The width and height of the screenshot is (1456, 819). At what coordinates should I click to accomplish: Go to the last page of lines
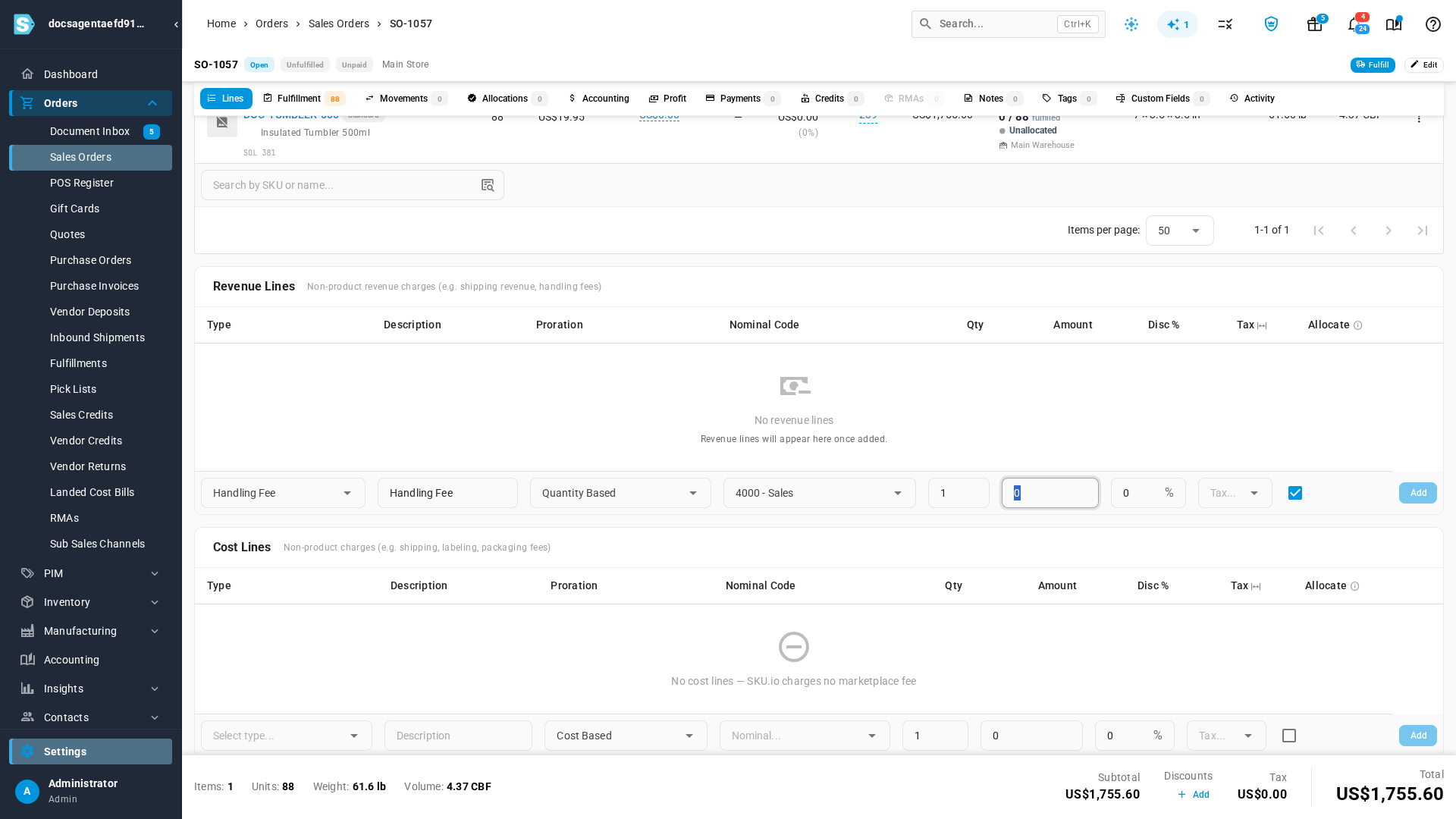click(x=1423, y=231)
